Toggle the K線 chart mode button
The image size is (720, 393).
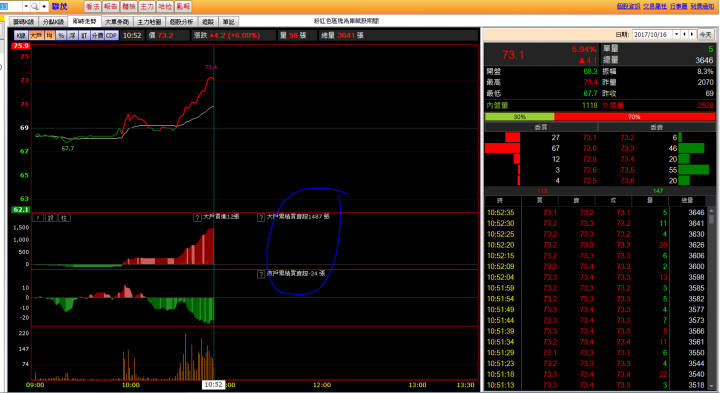(x=21, y=35)
